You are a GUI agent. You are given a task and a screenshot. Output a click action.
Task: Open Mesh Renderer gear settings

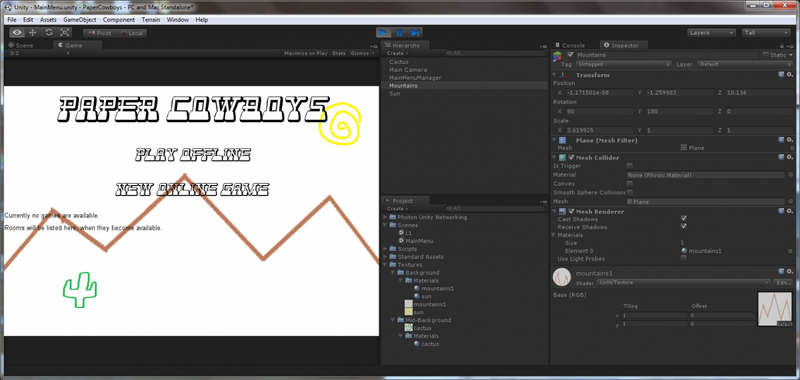[x=789, y=211]
